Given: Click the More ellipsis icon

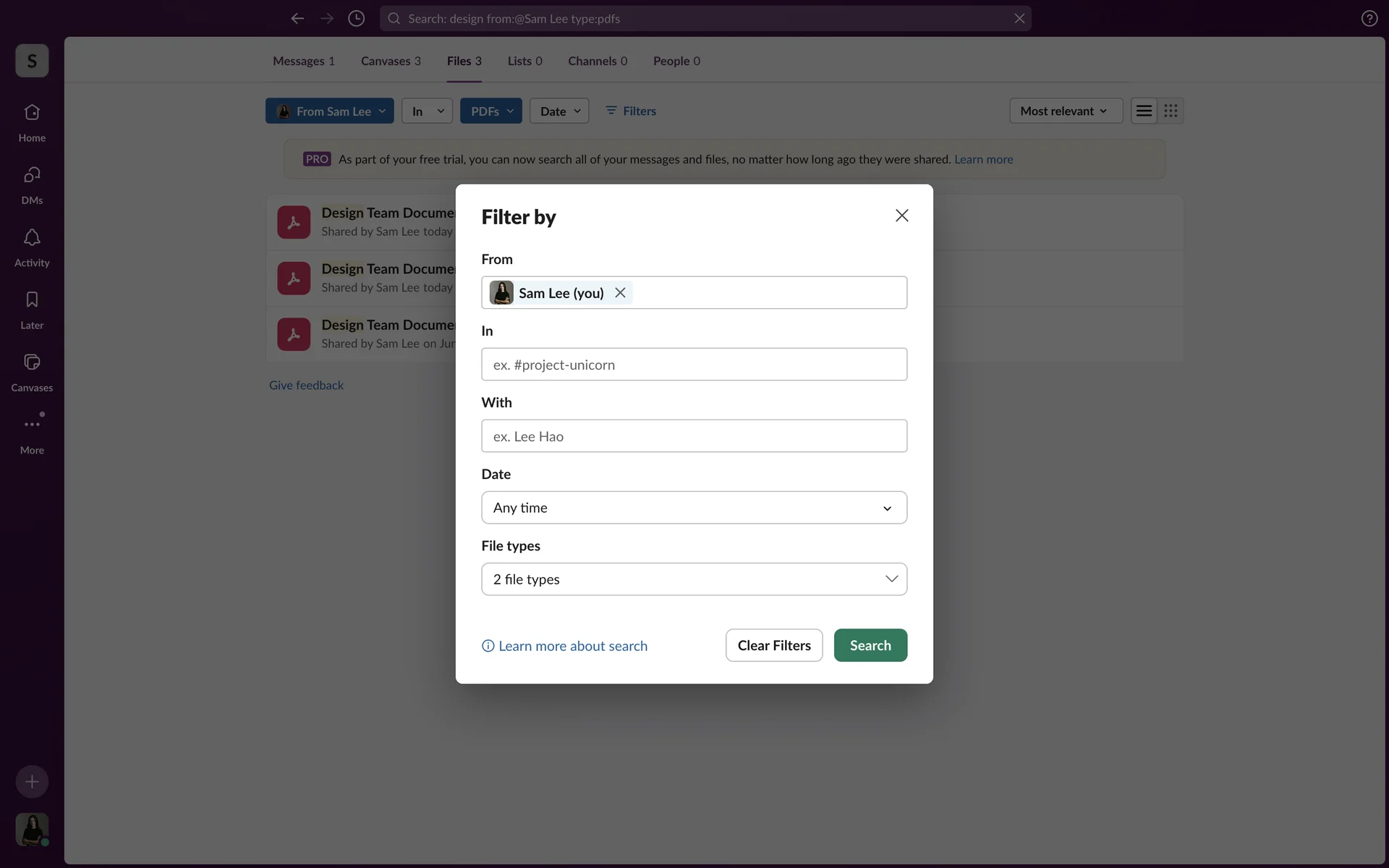Looking at the screenshot, I should tap(32, 425).
